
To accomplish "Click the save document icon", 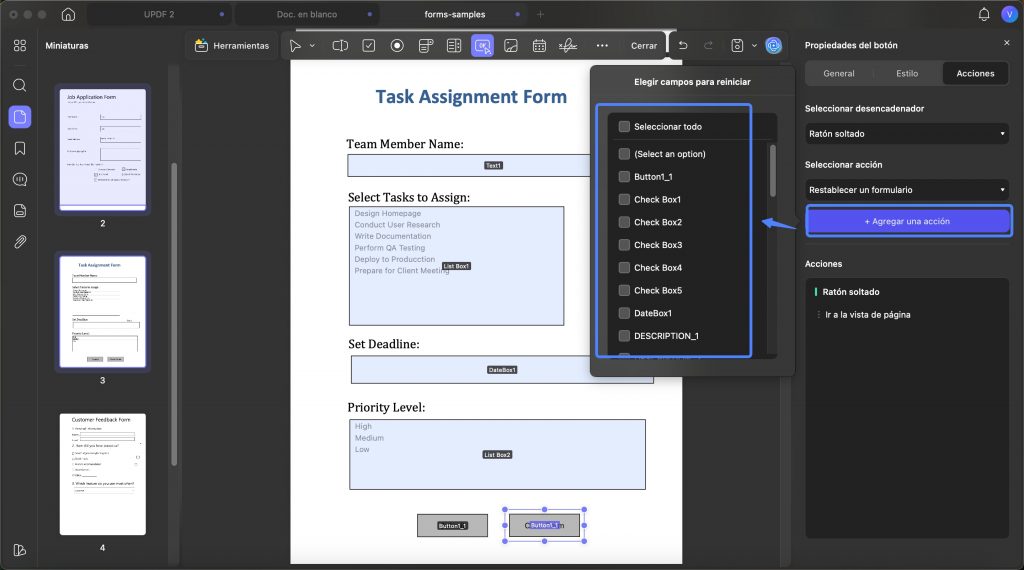I will pyautogui.click(x=737, y=46).
